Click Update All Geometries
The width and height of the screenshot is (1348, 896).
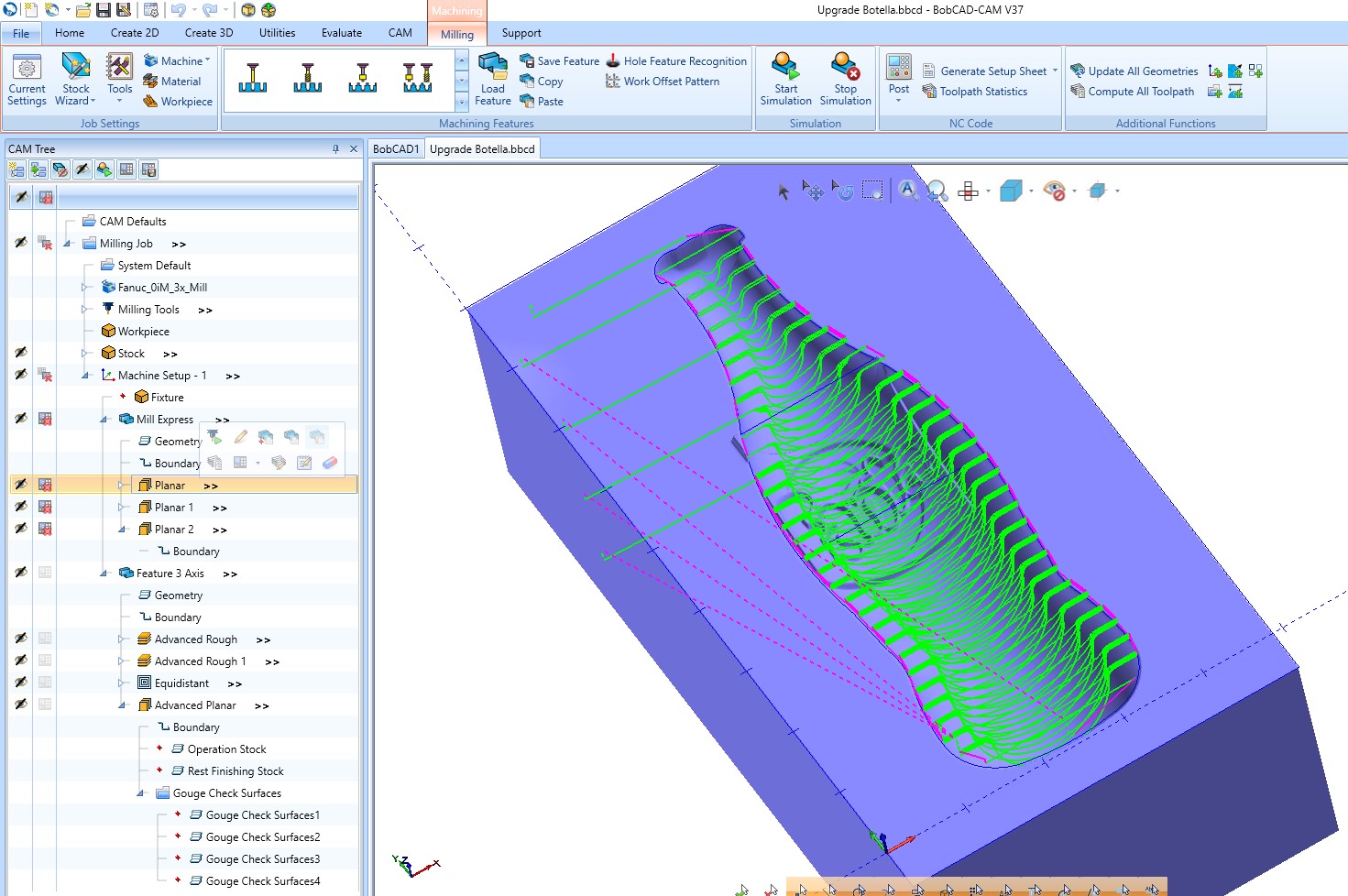pyautogui.click(x=1134, y=71)
